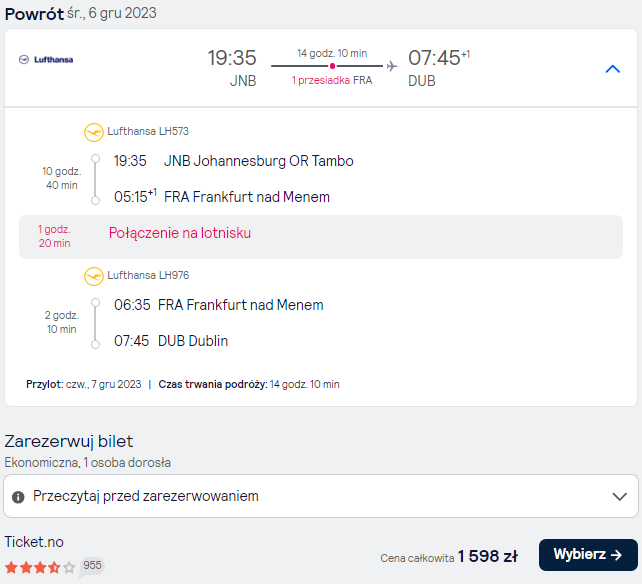Viewport: 642px width, 584px height.
Task: Click the Lufthansa crane icon beside LH976
Action: tap(94, 276)
